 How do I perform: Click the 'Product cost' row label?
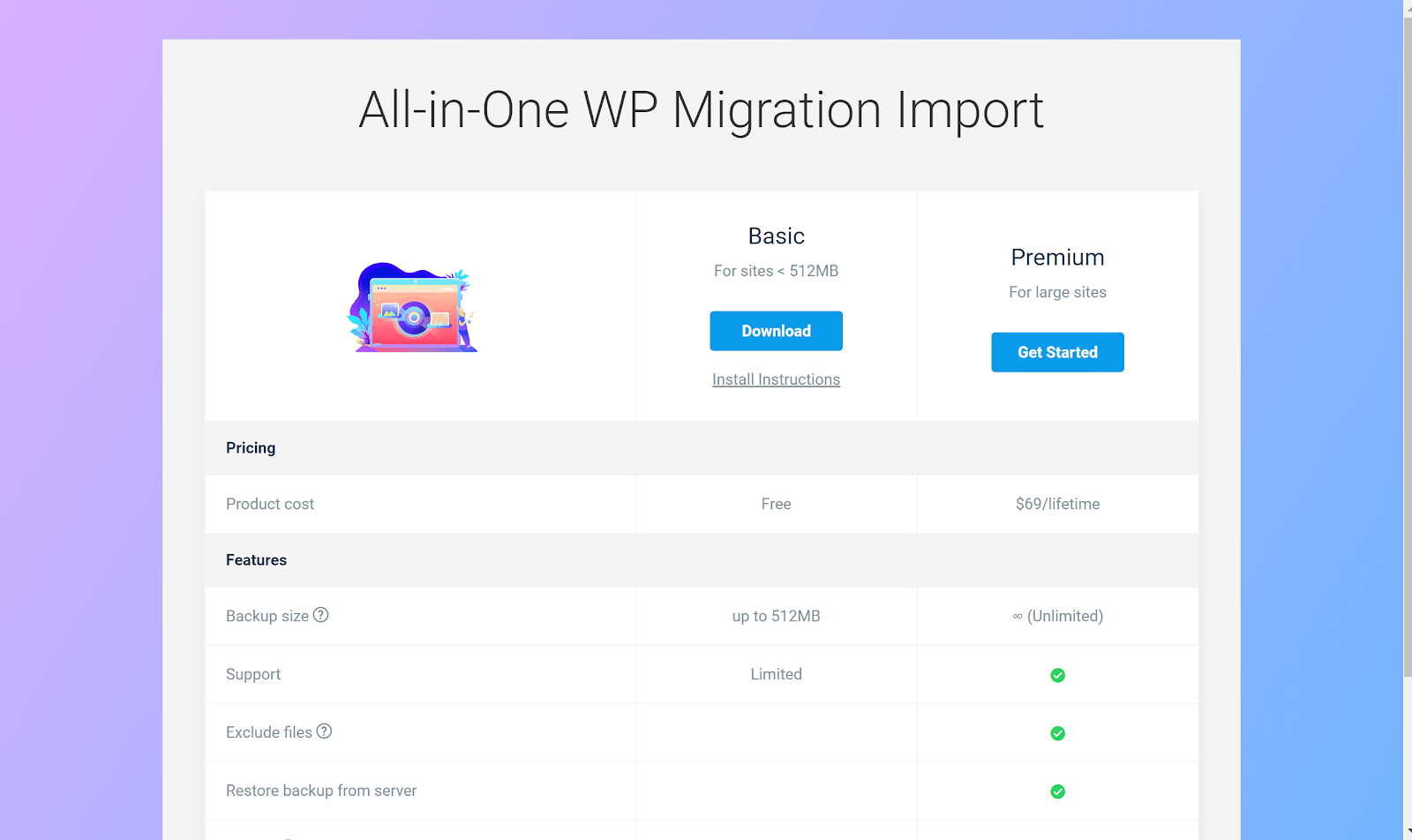270,504
